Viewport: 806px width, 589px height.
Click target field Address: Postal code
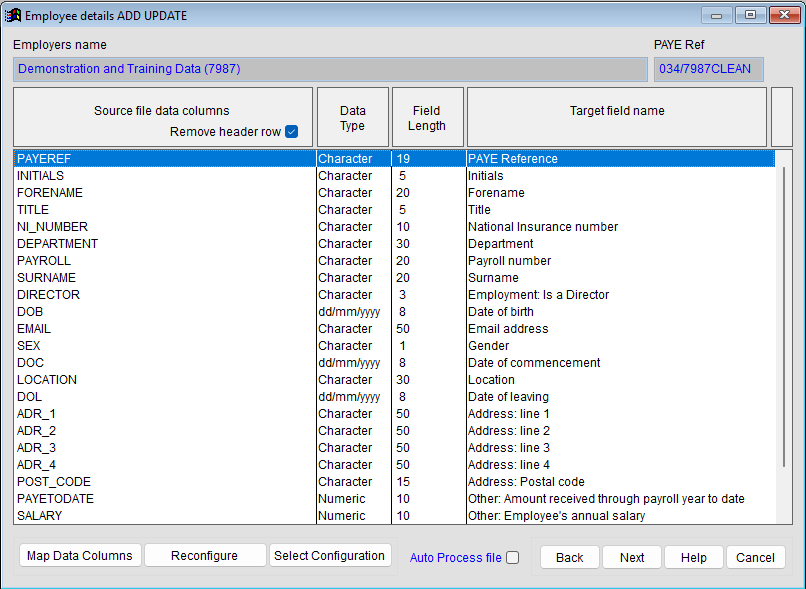click(x=526, y=481)
